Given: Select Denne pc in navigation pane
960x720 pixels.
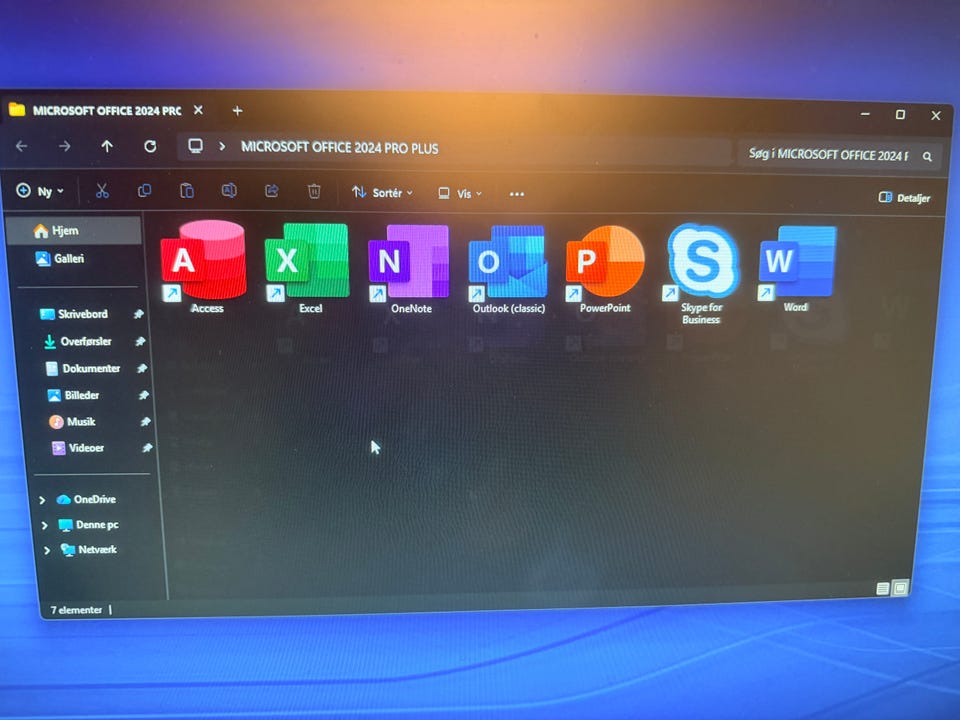Looking at the screenshot, I should pyautogui.click(x=88, y=525).
